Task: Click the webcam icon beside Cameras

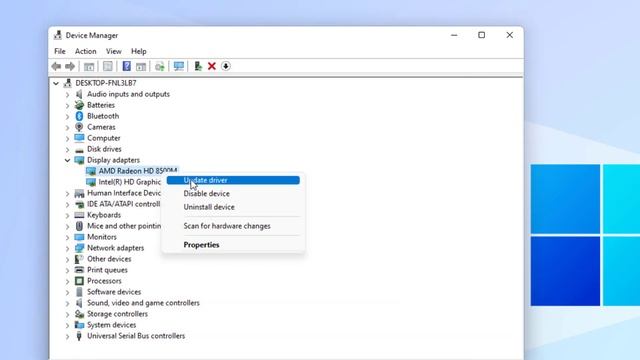Action: pyautogui.click(x=79, y=127)
